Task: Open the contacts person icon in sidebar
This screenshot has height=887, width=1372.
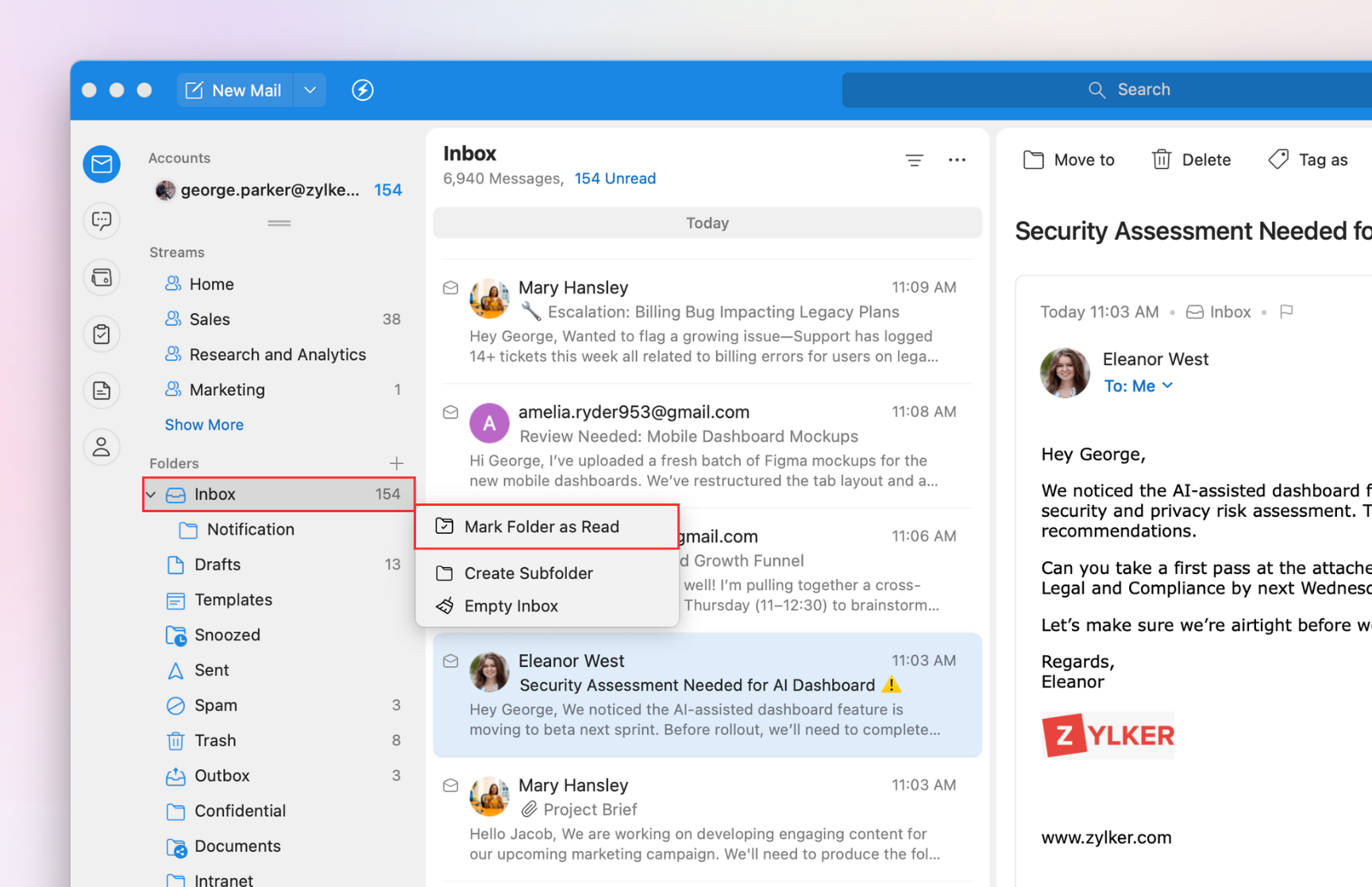Action: (x=102, y=447)
